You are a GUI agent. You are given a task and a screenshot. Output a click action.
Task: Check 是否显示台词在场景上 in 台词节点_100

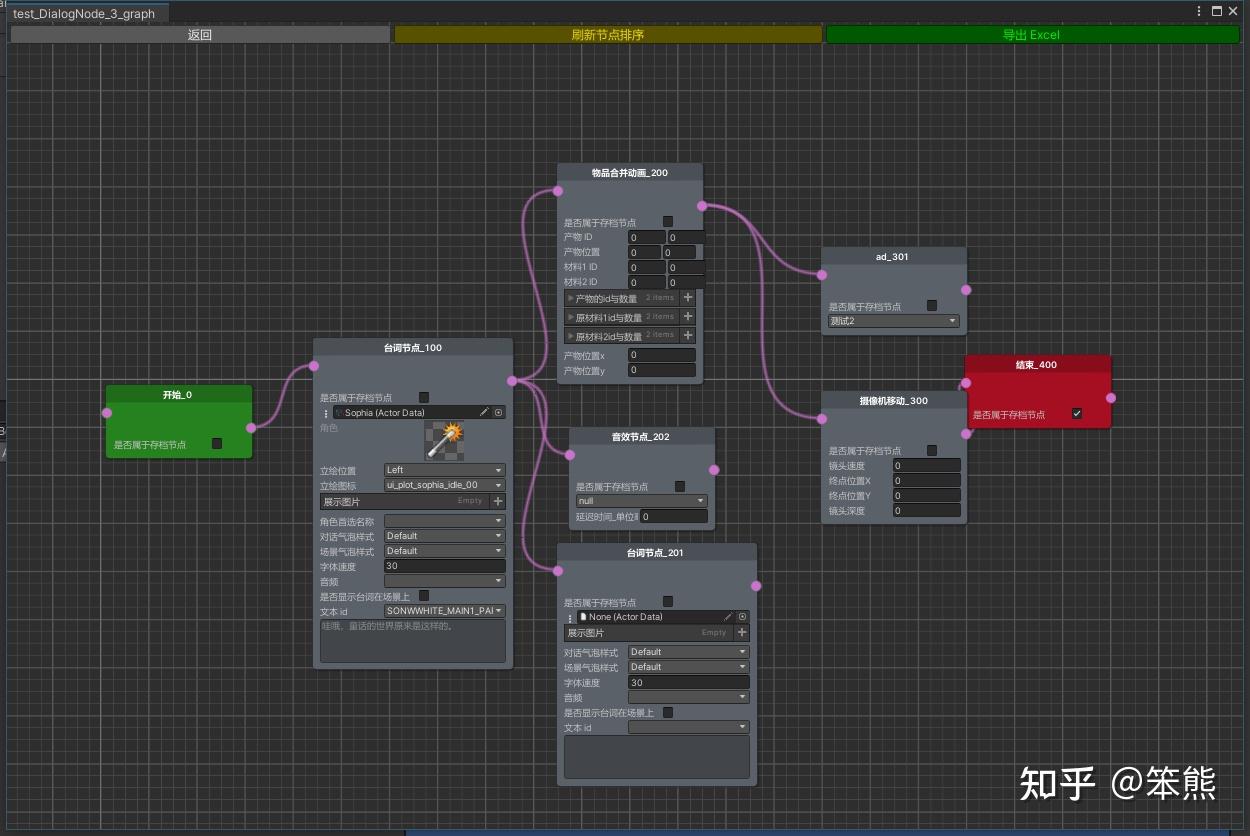click(423, 594)
